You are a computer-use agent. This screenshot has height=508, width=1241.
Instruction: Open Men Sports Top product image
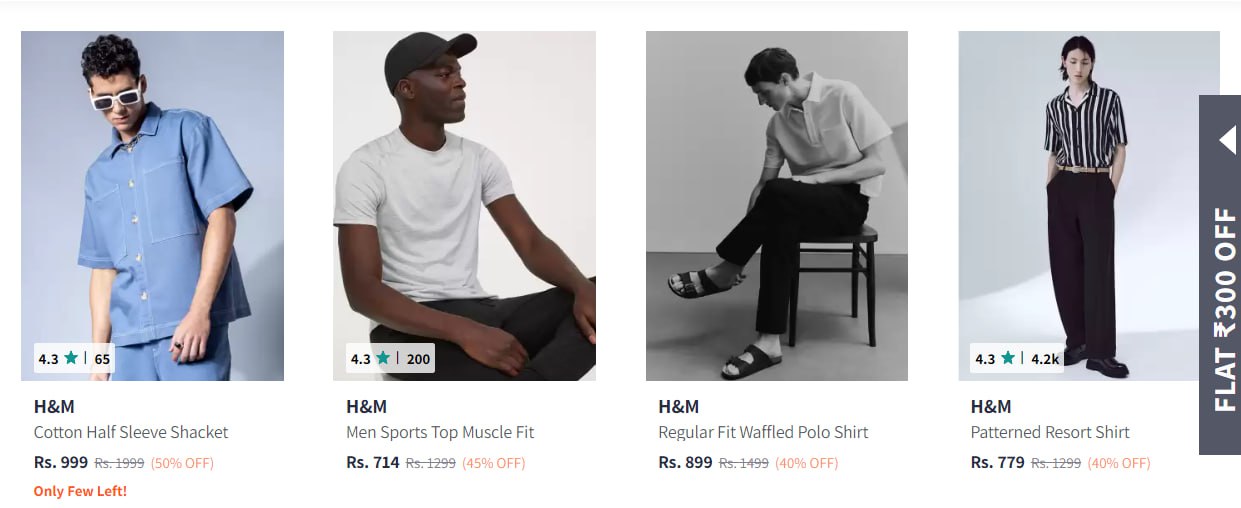(464, 200)
